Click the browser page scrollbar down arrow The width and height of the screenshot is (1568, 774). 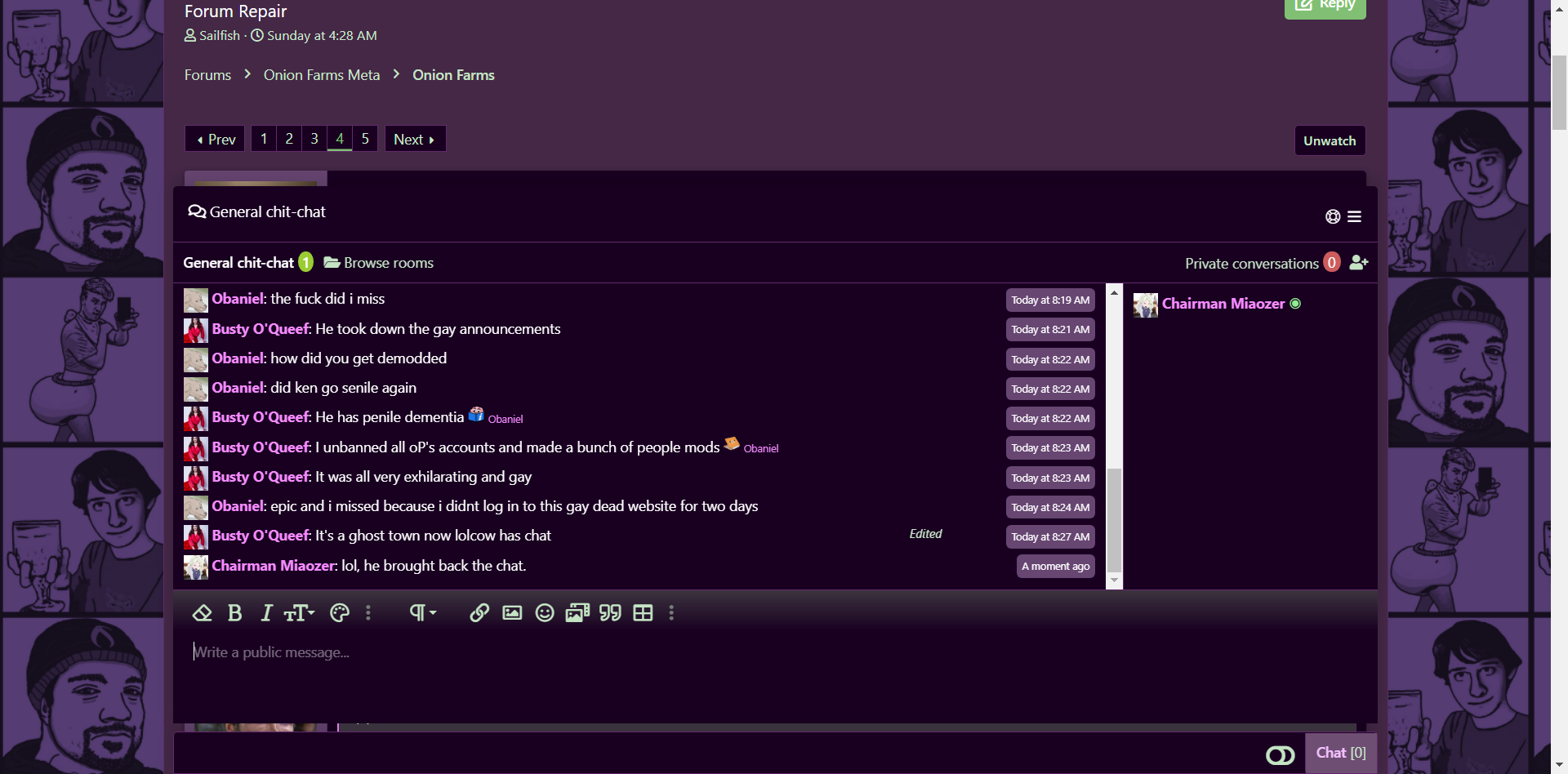click(1559, 766)
